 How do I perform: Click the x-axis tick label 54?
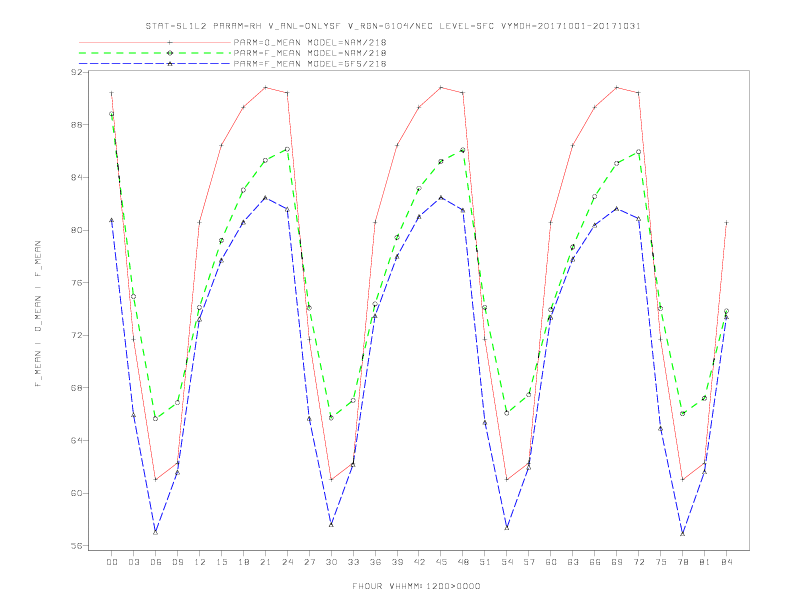pyautogui.click(x=507, y=562)
